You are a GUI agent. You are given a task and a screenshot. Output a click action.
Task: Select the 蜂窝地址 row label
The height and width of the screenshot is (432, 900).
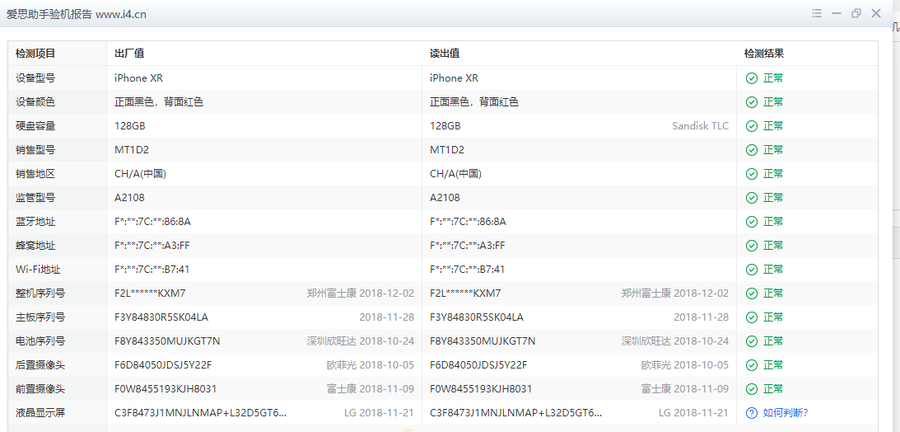point(36,246)
